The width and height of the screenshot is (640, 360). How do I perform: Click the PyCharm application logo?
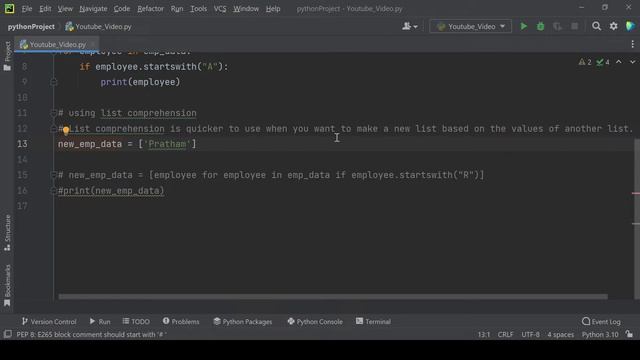(9, 9)
